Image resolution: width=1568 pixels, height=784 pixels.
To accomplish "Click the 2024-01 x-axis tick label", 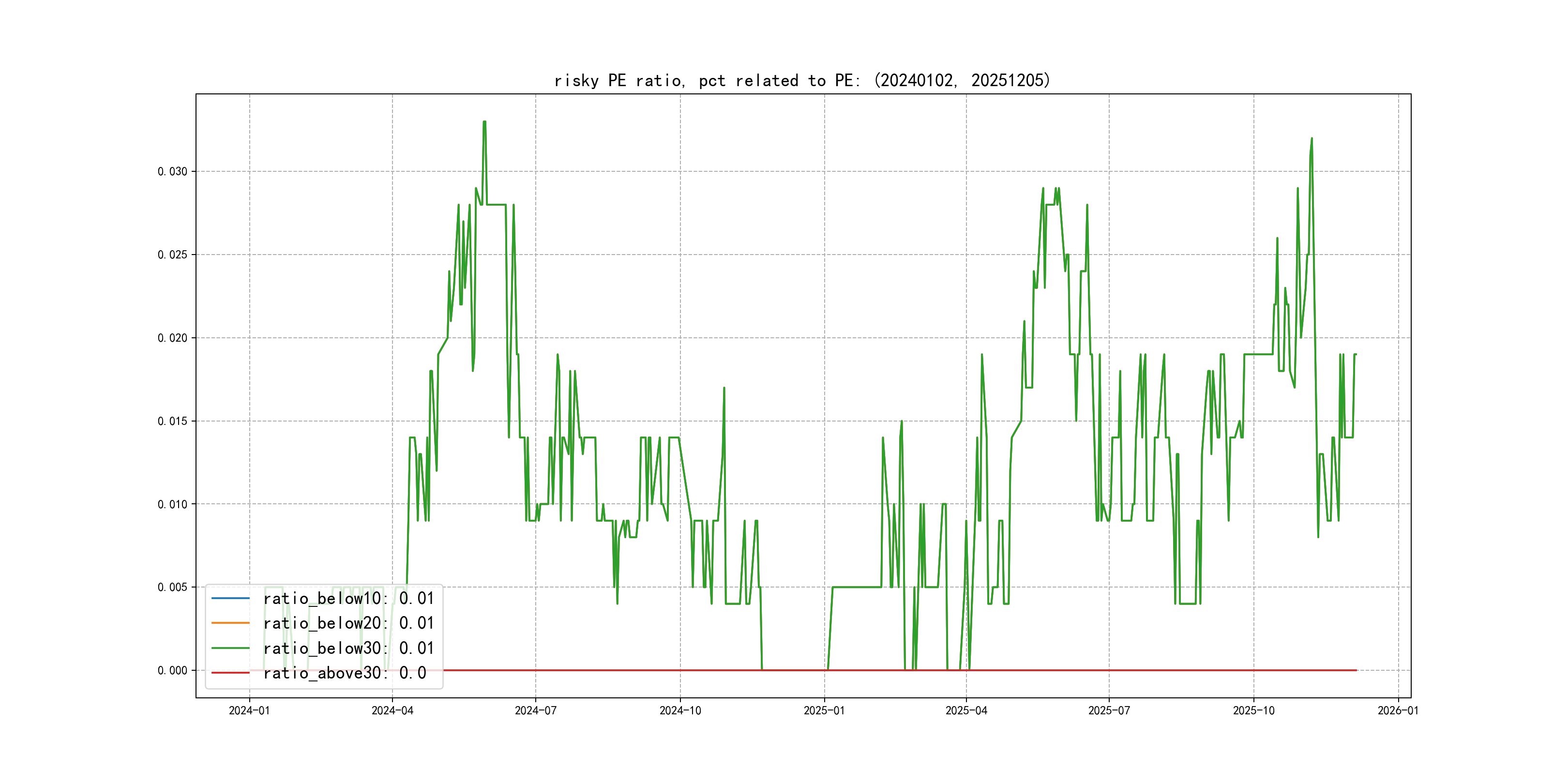I will (249, 710).
